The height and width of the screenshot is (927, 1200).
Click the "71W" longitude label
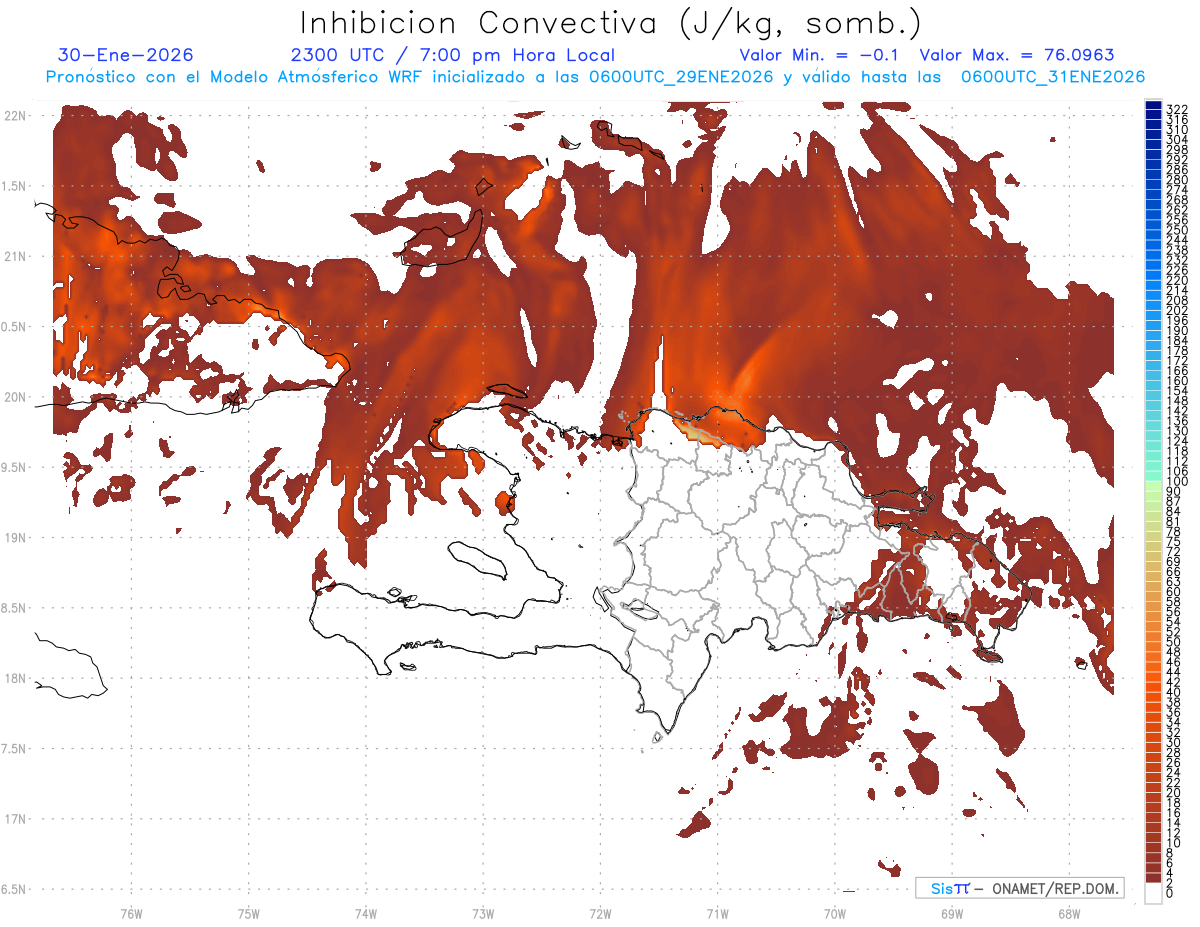[x=717, y=913]
